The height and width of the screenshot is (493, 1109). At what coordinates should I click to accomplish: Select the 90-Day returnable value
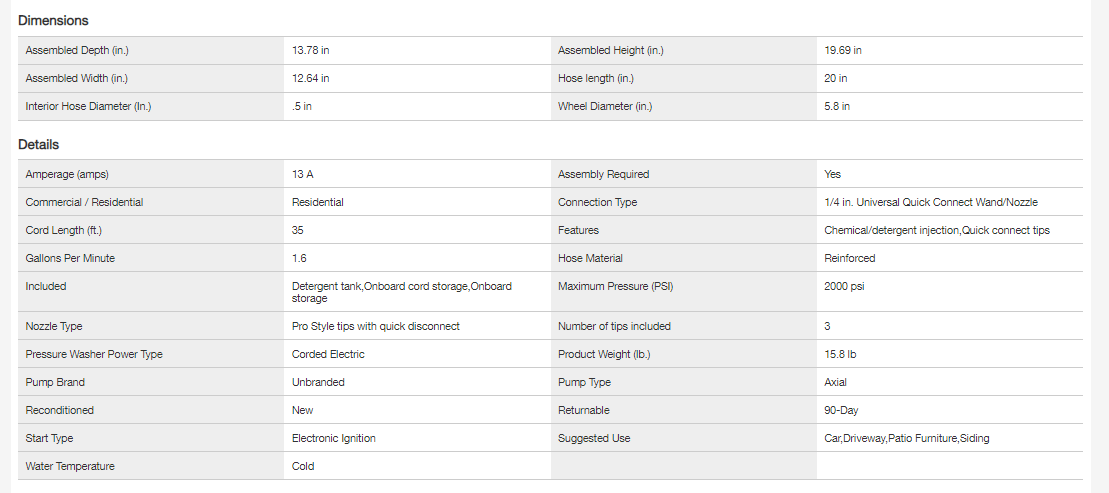[841, 410]
